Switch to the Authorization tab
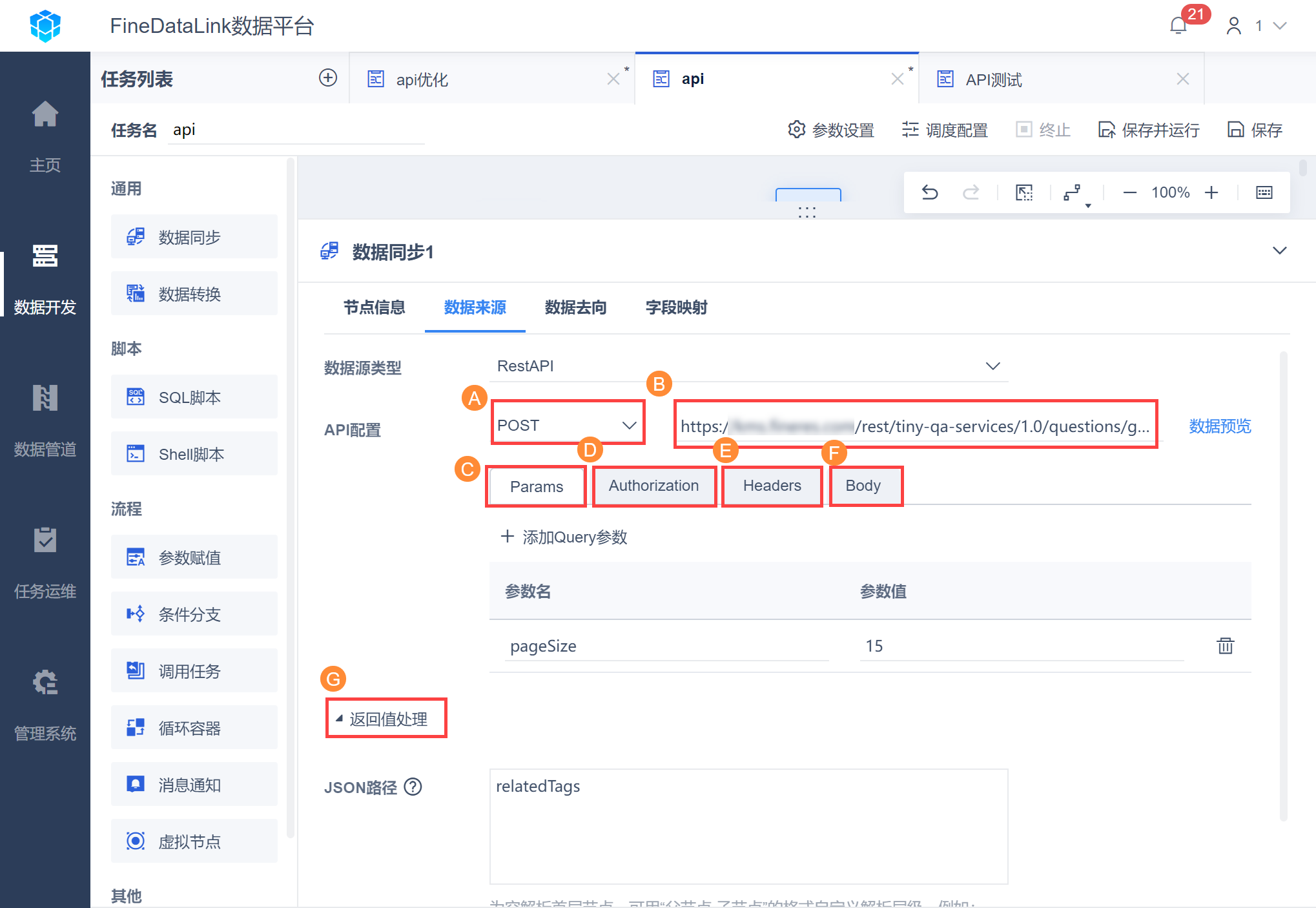Screen dimensions: 1316x908 click(x=653, y=486)
